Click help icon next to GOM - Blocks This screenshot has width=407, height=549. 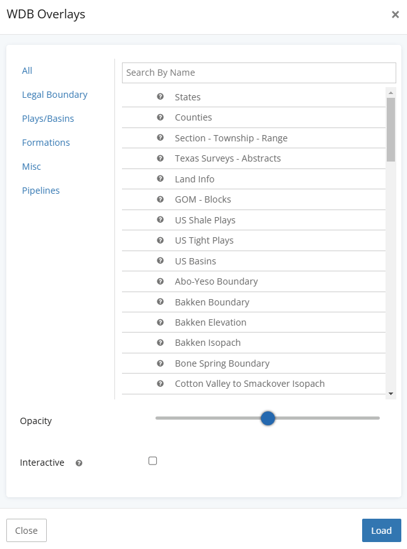pyautogui.click(x=160, y=199)
